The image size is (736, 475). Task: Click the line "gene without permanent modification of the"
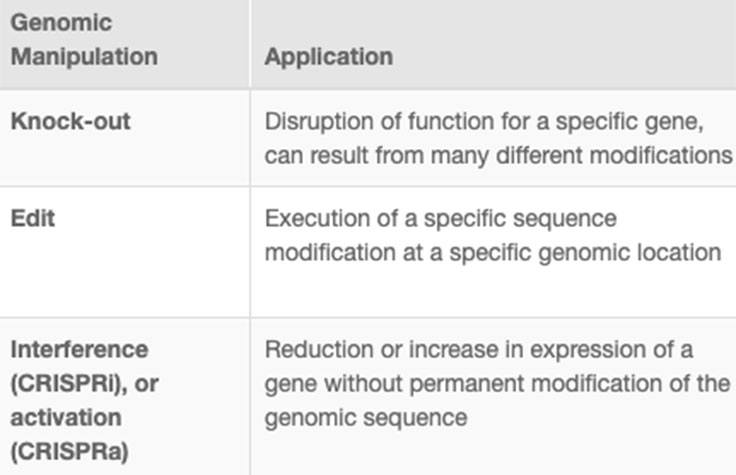497,384
